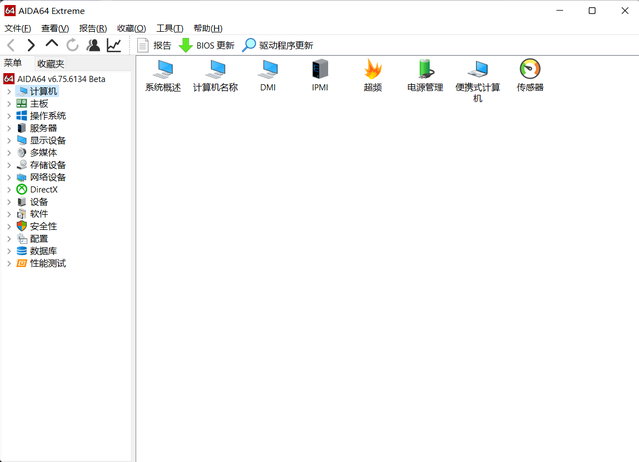Expand the 存储设备 tree node
The width and height of the screenshot is (639, 462).
tap(9, 165)
